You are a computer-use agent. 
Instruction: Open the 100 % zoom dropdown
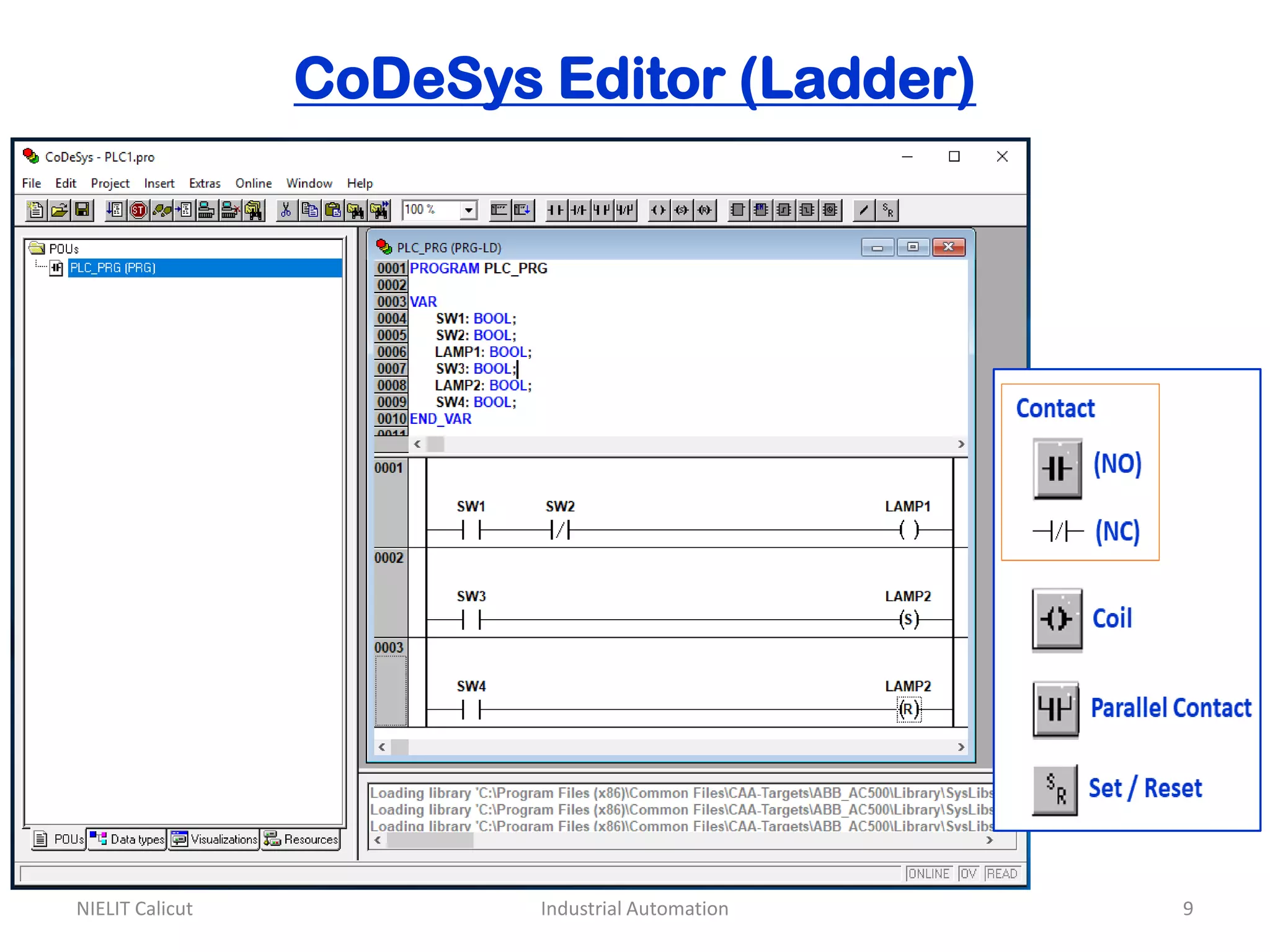click(469, 210)
